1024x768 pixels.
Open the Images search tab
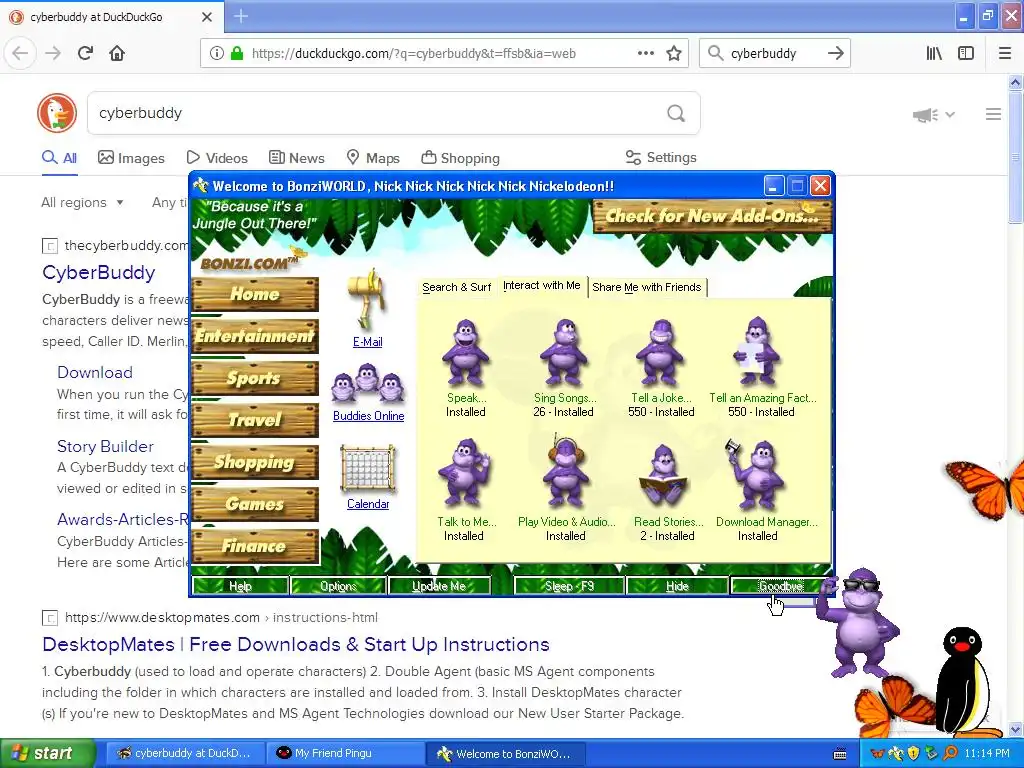[x=131, y=158]
